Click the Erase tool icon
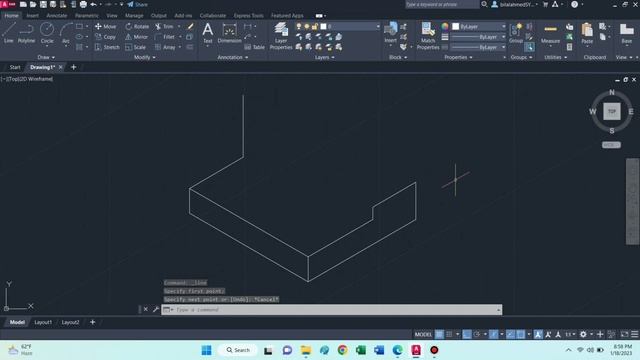The width and height of the screenshot is (640, 360). pyautogui.click(x=190, y=26)
